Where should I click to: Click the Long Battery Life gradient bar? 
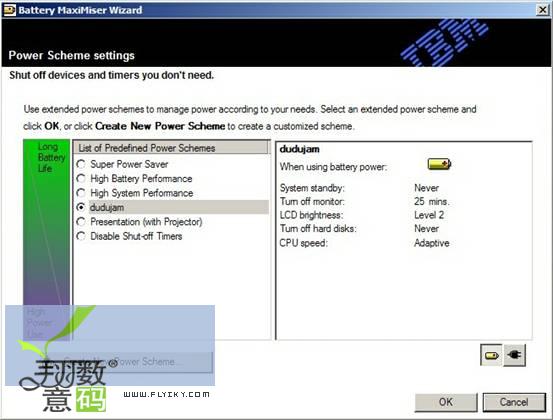[47, 240]
